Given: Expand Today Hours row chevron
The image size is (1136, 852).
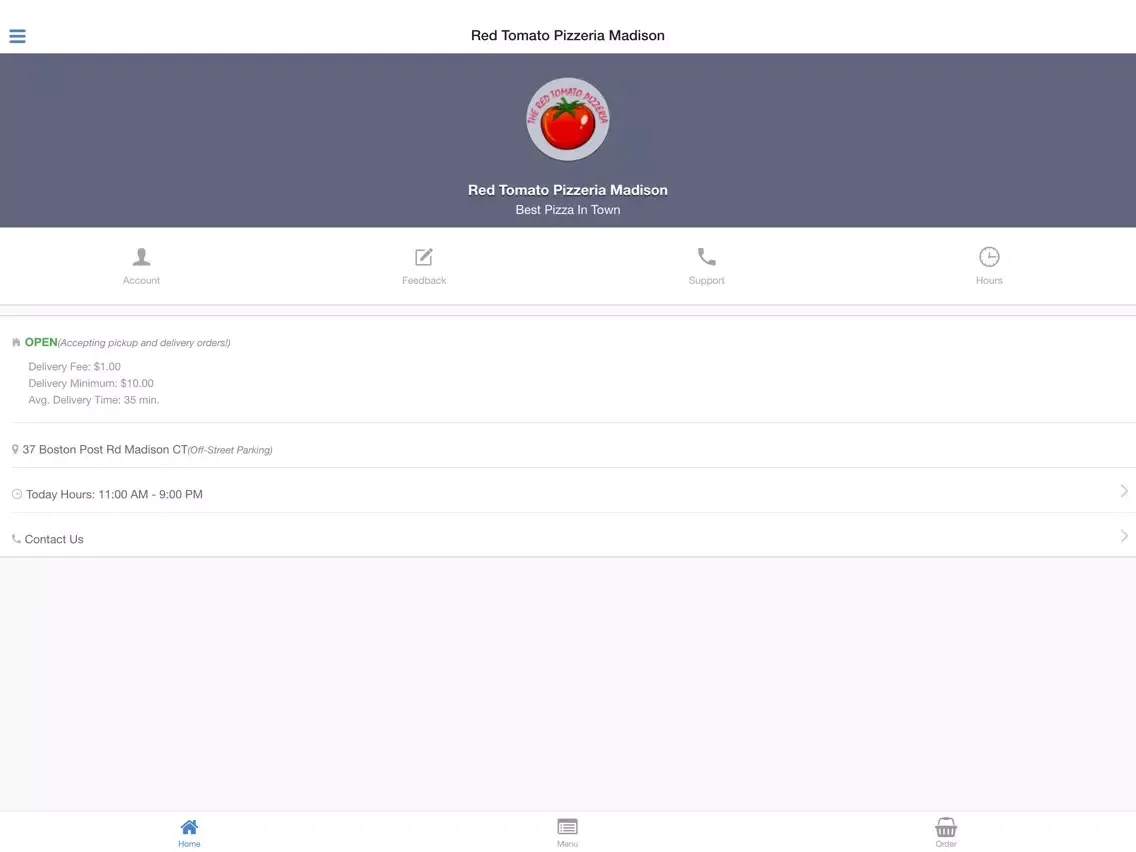Looking at the screenshot, I should click(1124, 491).
